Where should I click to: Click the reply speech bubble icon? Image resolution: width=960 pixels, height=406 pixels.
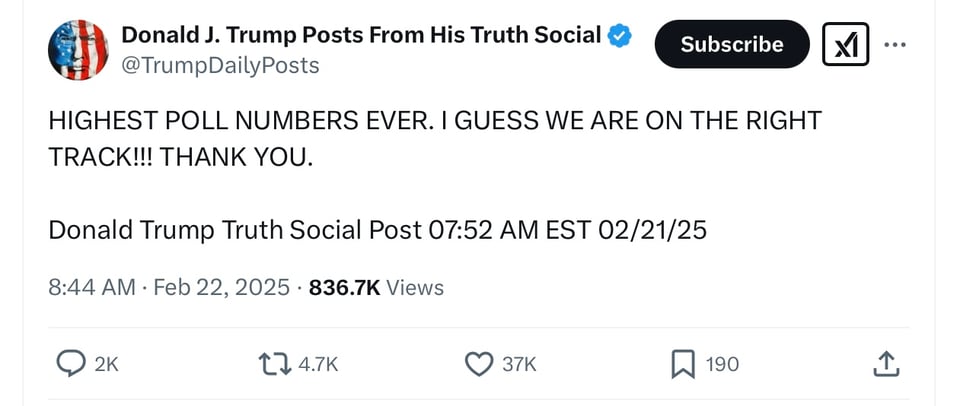pos(70,364)
